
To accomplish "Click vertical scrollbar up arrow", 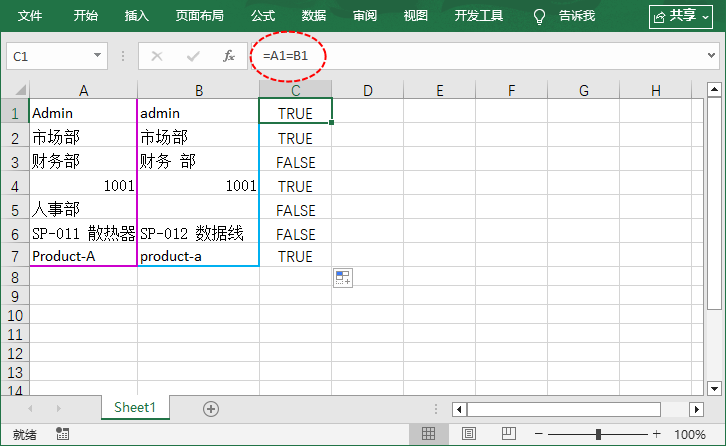I will (714, 89).
